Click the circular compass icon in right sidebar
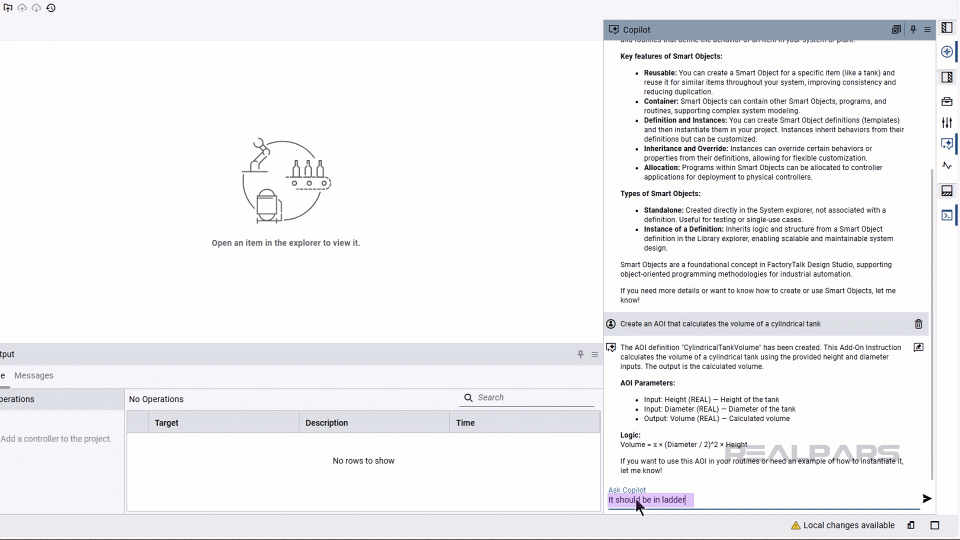 point(947,52)
